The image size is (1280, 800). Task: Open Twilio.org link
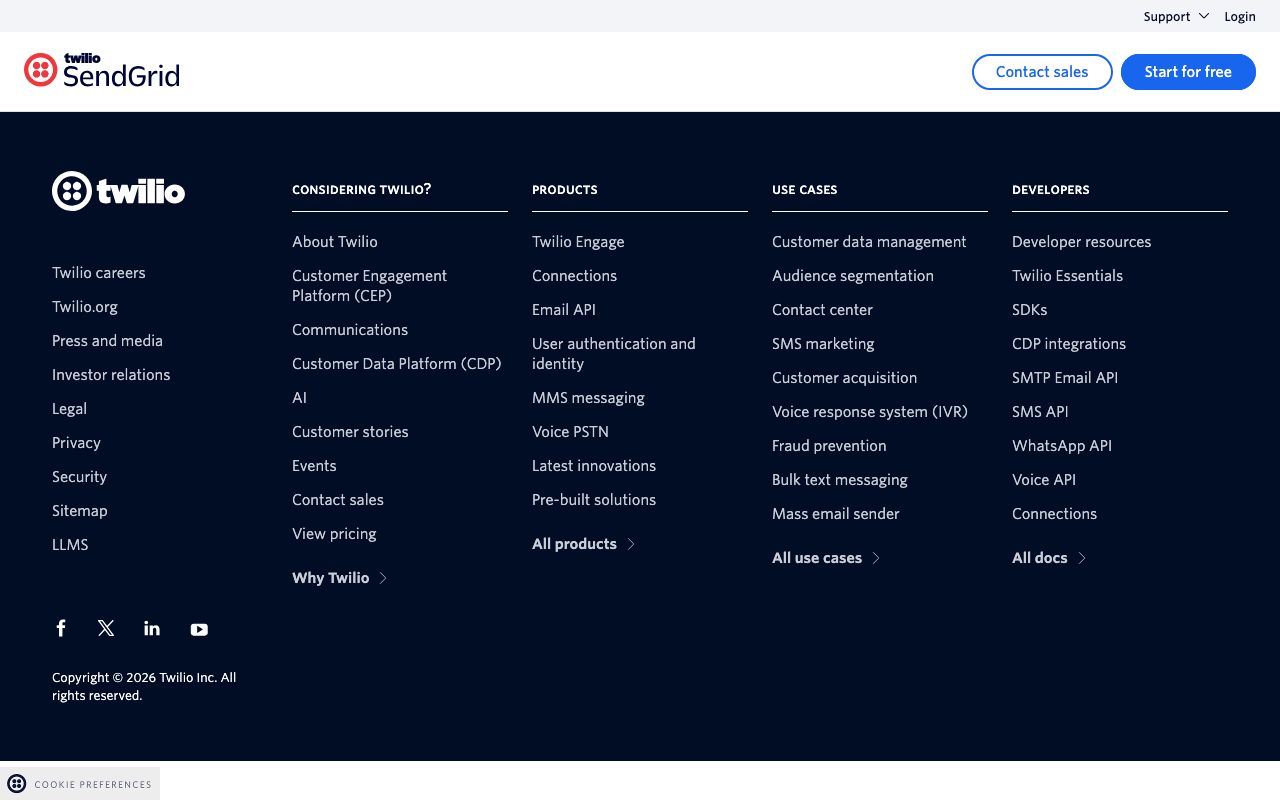pos(85,307)
